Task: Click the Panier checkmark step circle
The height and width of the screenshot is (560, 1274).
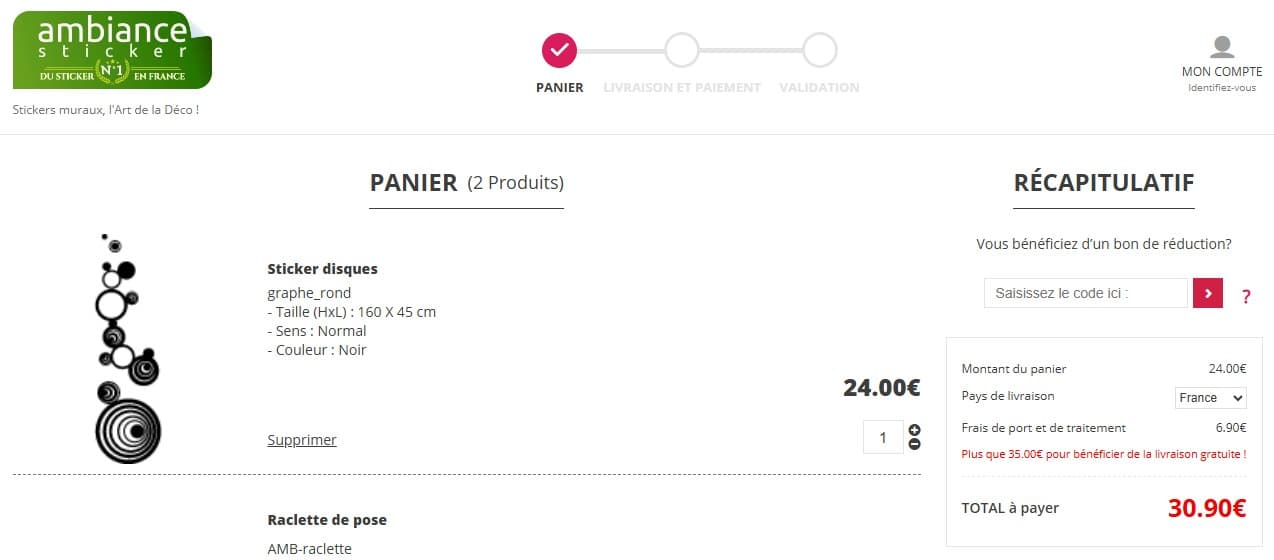Action: click(559, 49)
